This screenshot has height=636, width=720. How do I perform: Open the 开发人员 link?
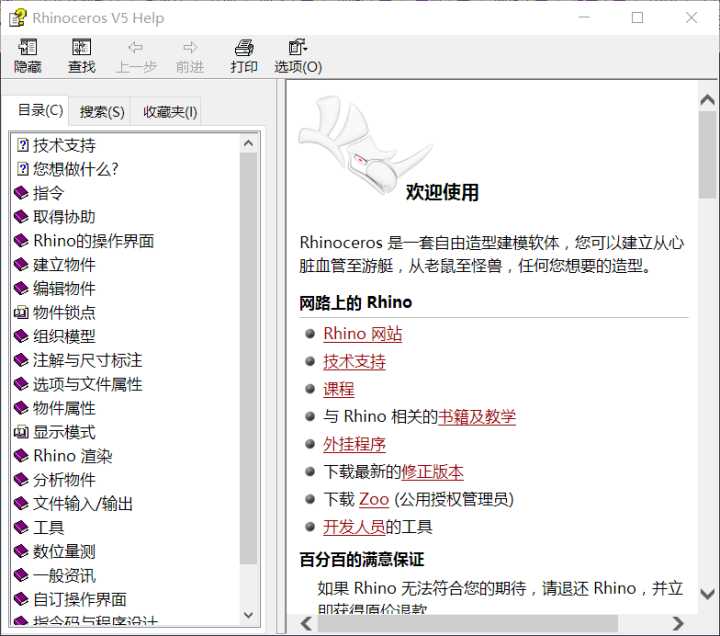coord(354,527)
